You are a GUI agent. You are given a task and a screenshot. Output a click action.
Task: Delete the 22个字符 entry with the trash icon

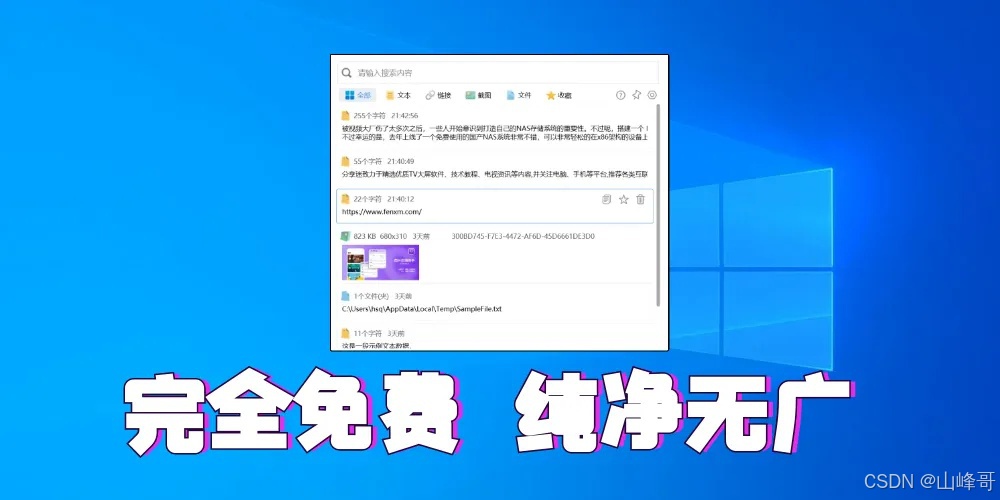(x=641, y=199)
